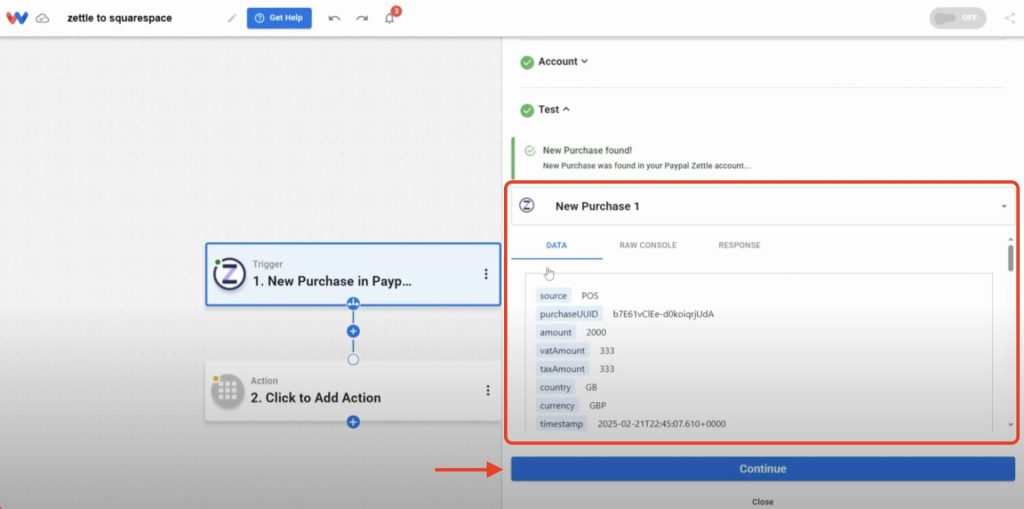The height and width of the screenshot is (509, 1024).
Task: Click the data panel vertical scrollbar
Action: [1010, 258]
